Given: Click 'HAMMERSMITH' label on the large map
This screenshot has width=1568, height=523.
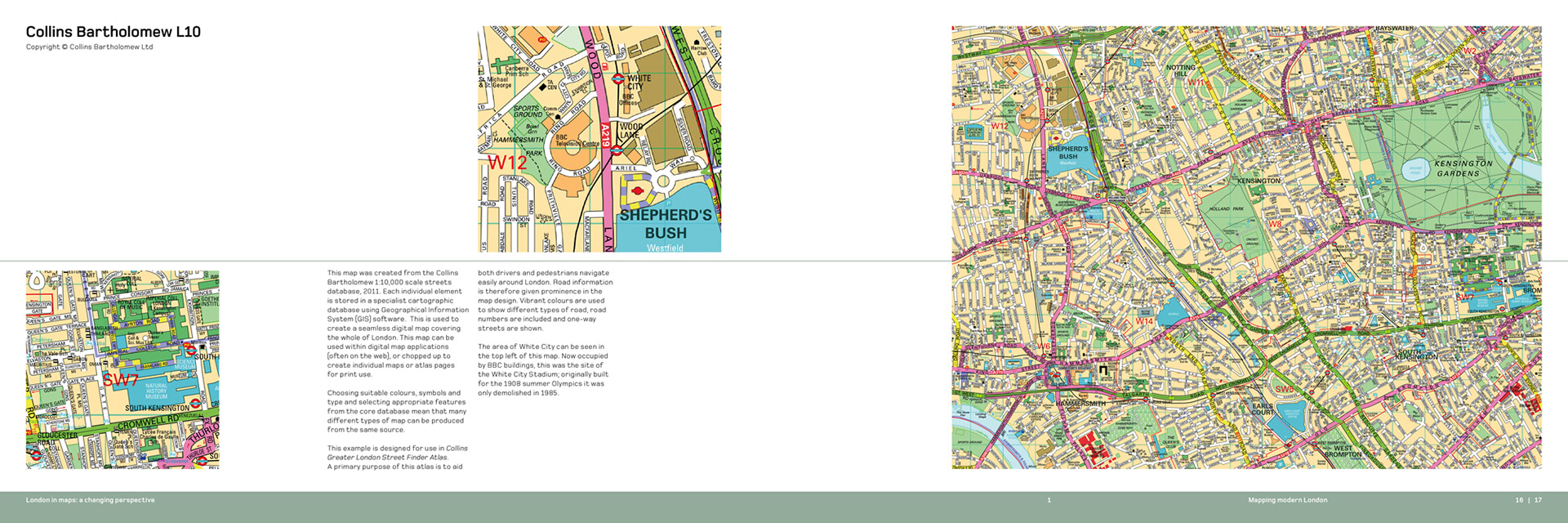Looking at the screenshot, I should pos(1080,404).
